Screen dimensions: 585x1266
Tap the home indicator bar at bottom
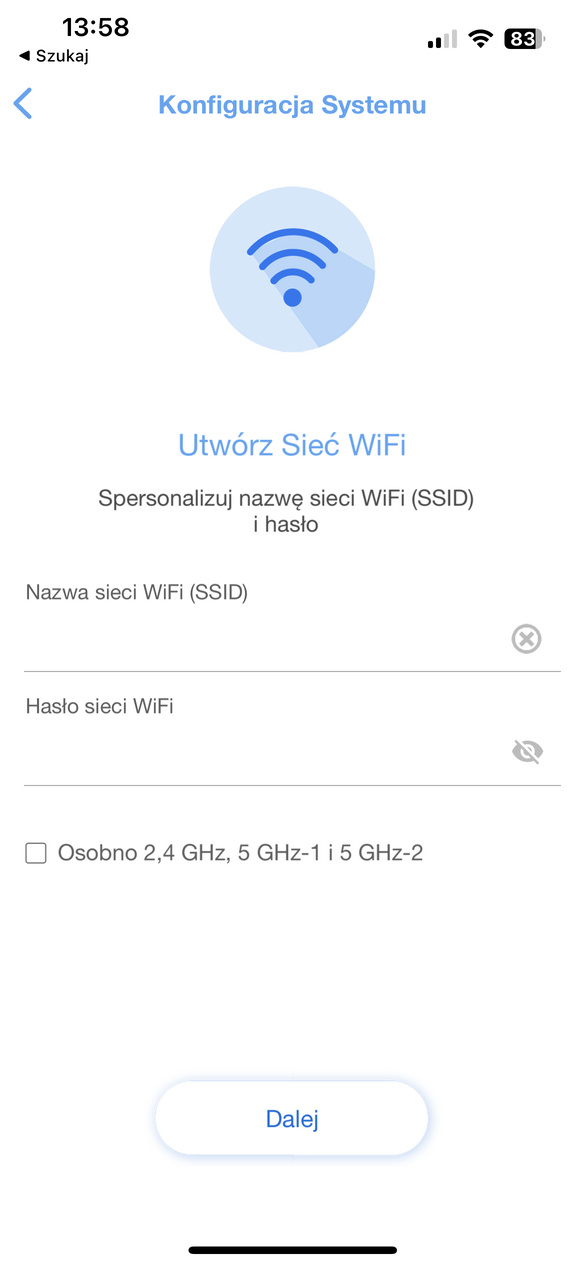tap(293, 1250)
